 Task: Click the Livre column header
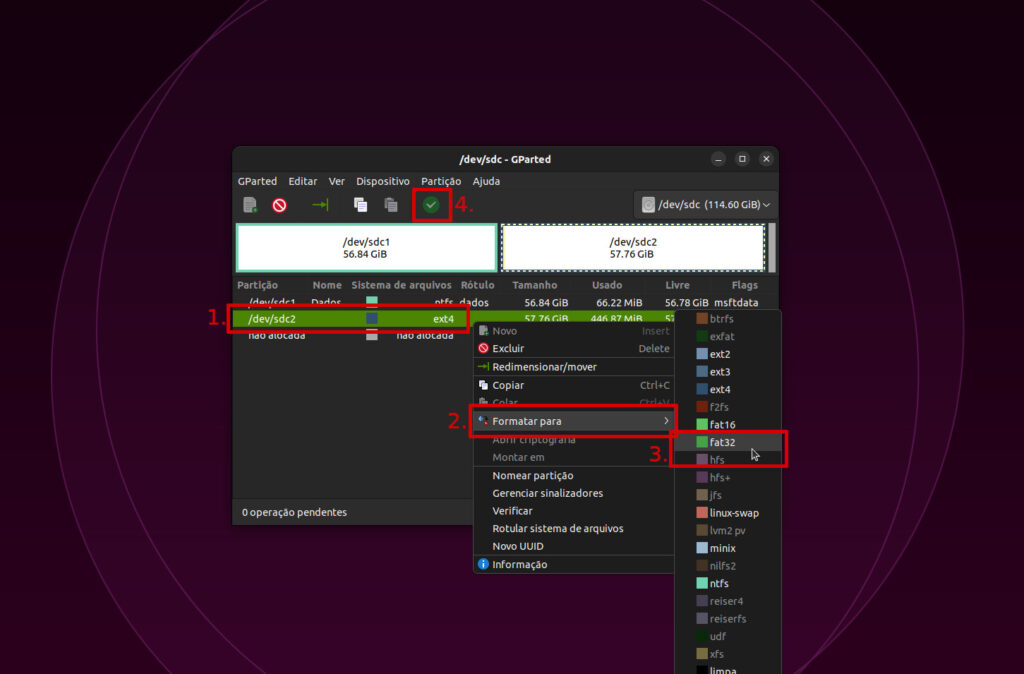coord(677,285)
